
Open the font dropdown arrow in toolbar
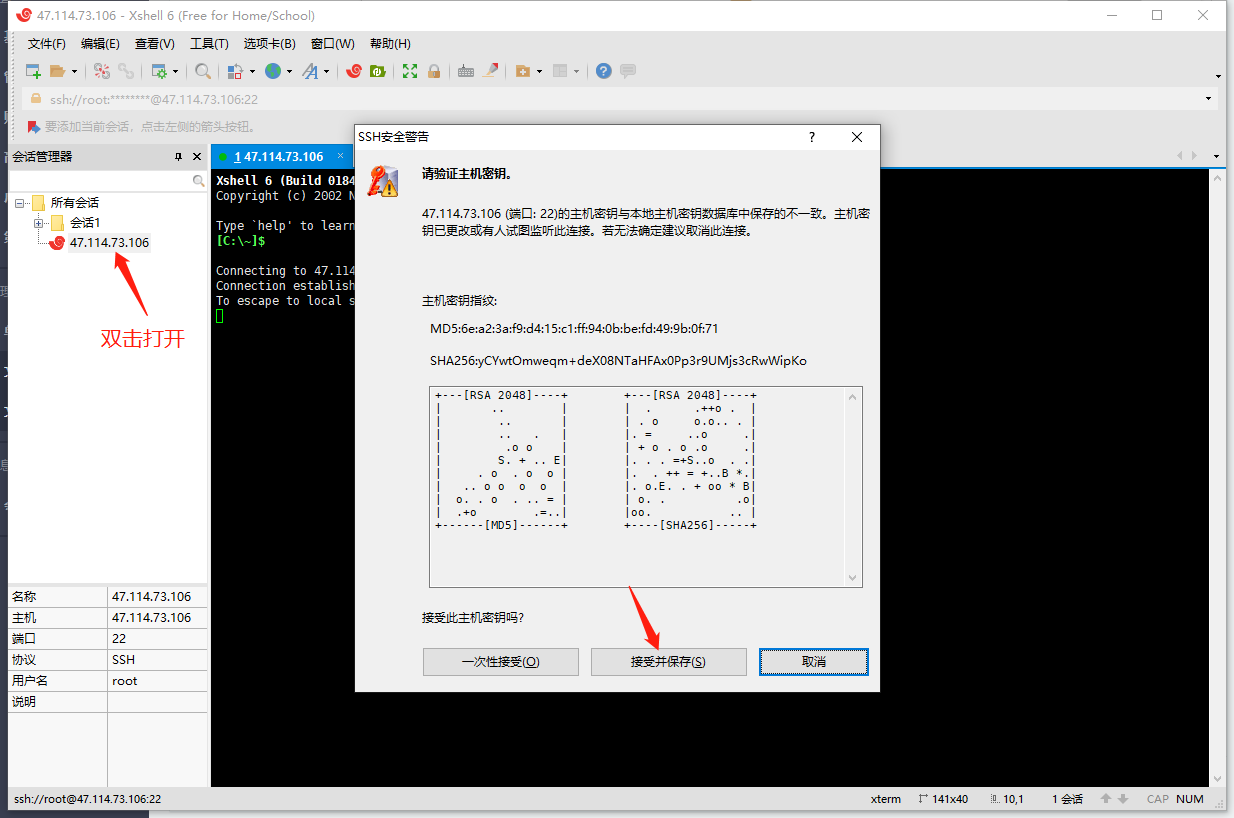327,71
